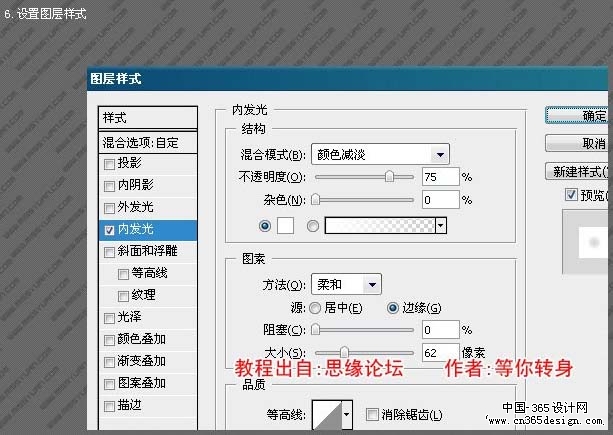
Task: Click the 新建样式 new style button
Action: pyautogui.click(x=577, y=171)
